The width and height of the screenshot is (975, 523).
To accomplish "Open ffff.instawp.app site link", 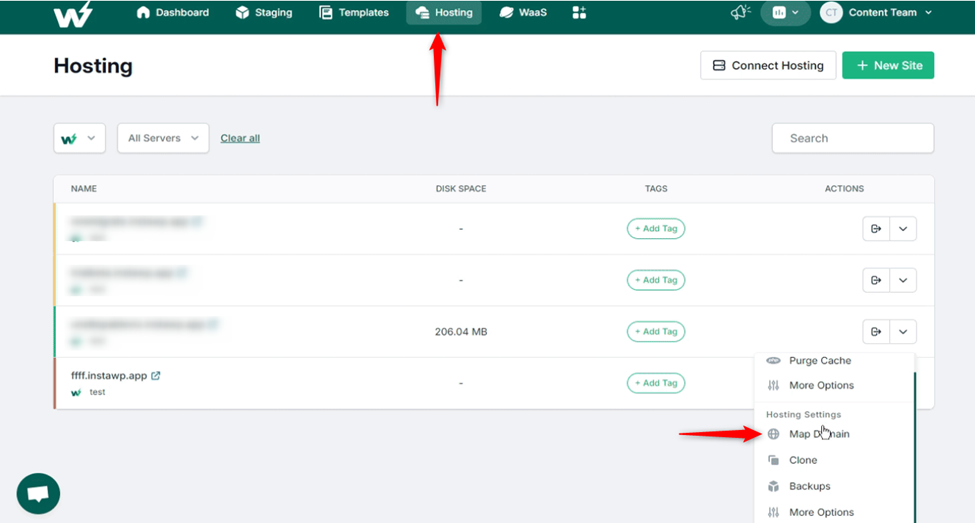I will [109, 376].
